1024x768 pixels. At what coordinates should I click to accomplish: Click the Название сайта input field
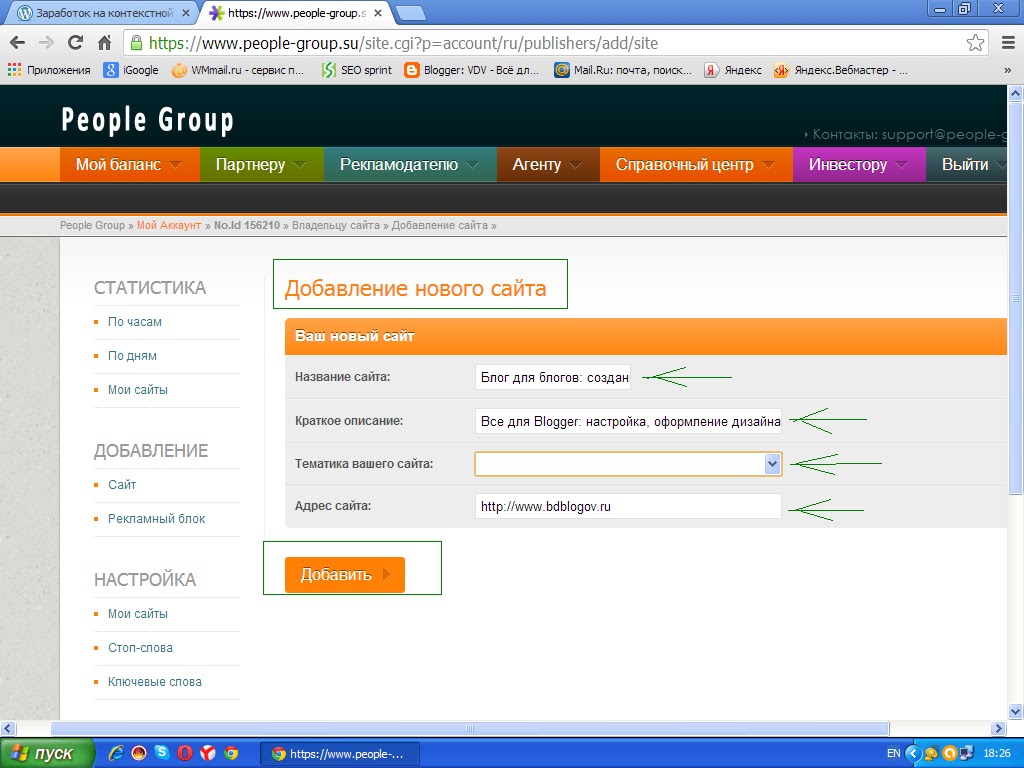tap(552, 377)
